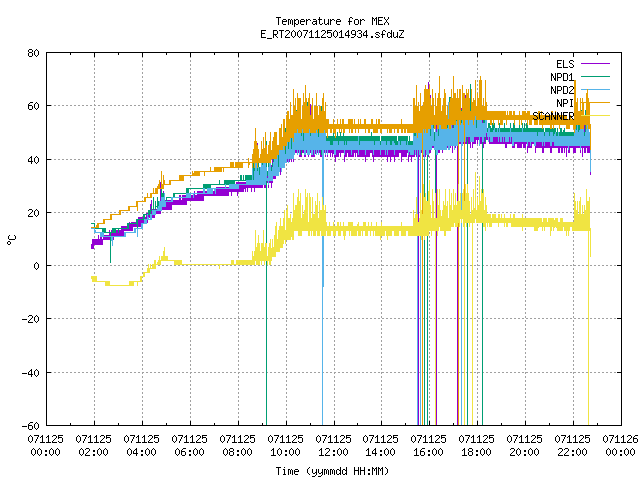Click the x-axis tick label 071125 14:00
The width and height of the screenshot is (640, 480).
(x=380, y=446)
